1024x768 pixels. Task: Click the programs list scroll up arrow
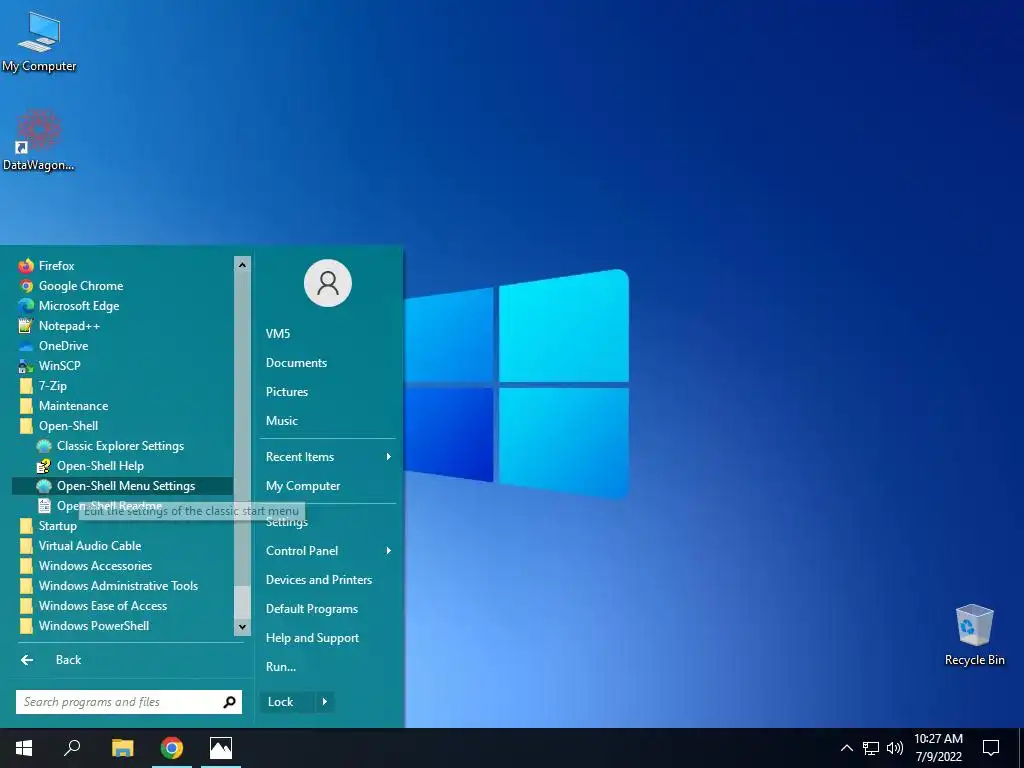pos(242,264)
